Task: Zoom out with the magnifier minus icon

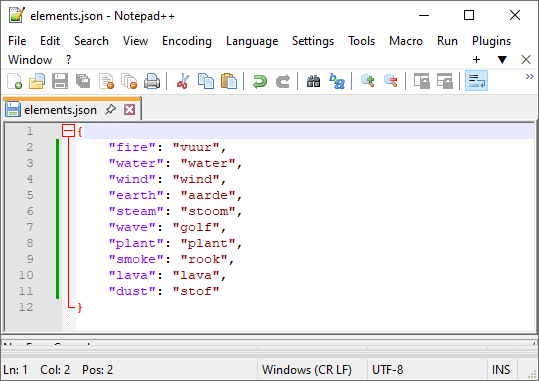Action: coord(390,81)
